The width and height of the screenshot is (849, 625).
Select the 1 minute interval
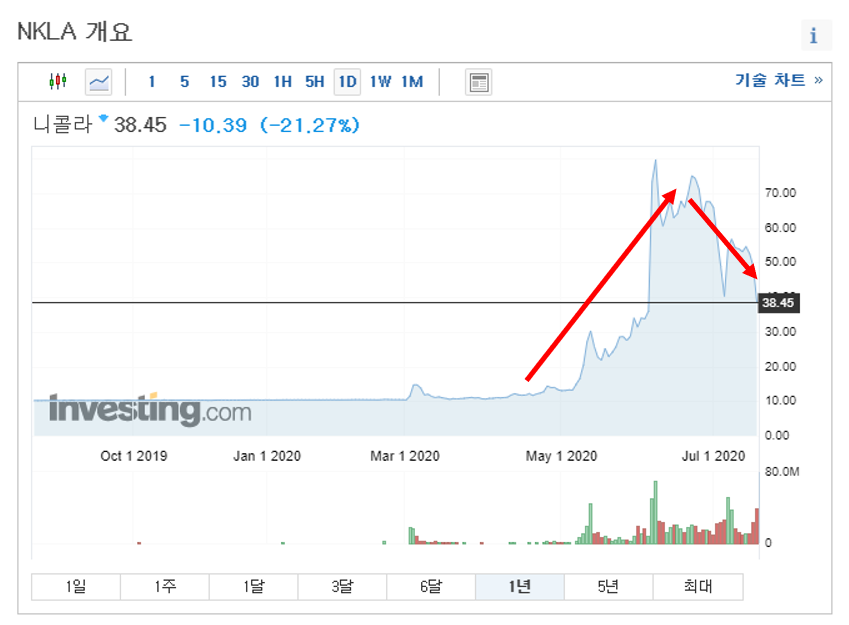pyautogui.click(x=152, y=82)
